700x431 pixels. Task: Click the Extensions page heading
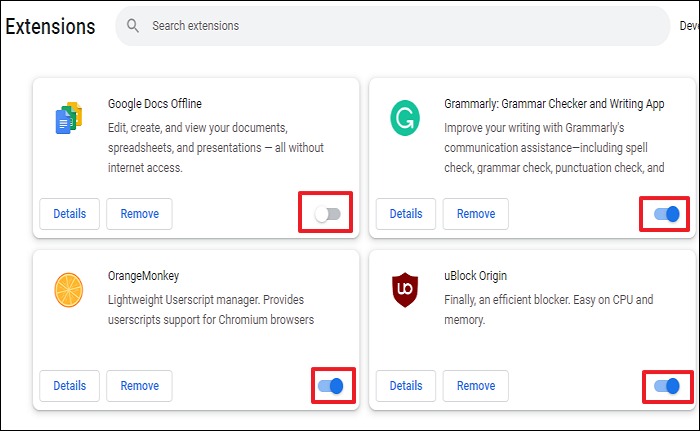click(x=50, y=26)
